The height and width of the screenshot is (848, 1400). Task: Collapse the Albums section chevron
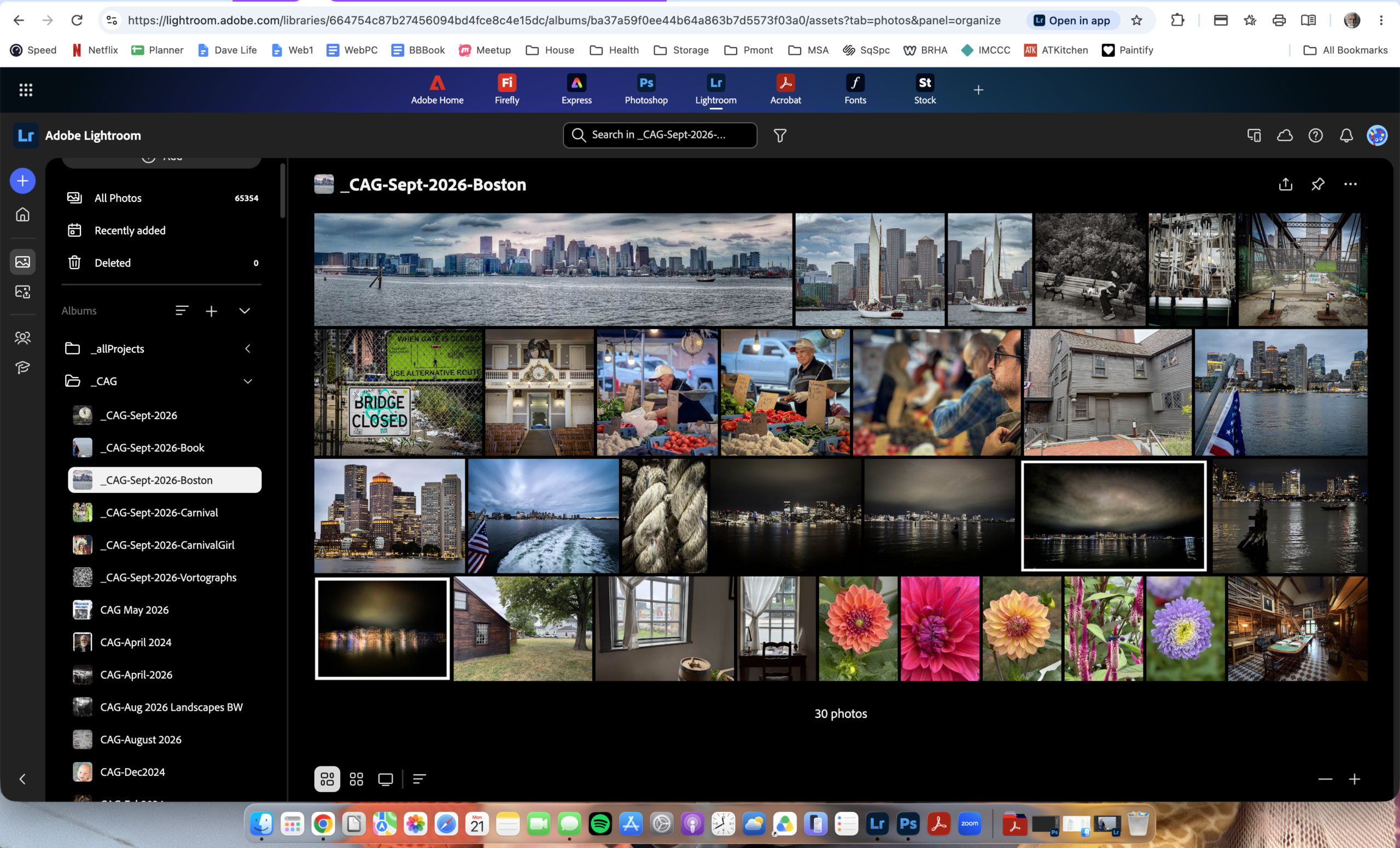[x=244, y=311]
